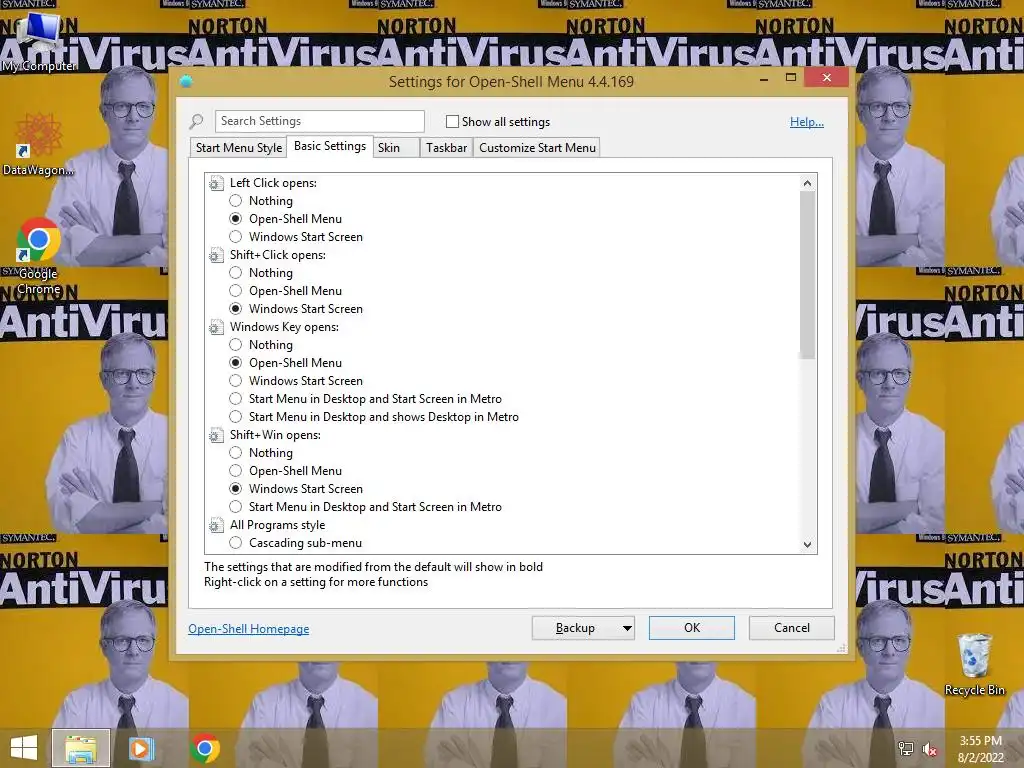Click the gear icon beside Shift+Click opens
This screenshot has height=768, width=1024.
[216, 255]
